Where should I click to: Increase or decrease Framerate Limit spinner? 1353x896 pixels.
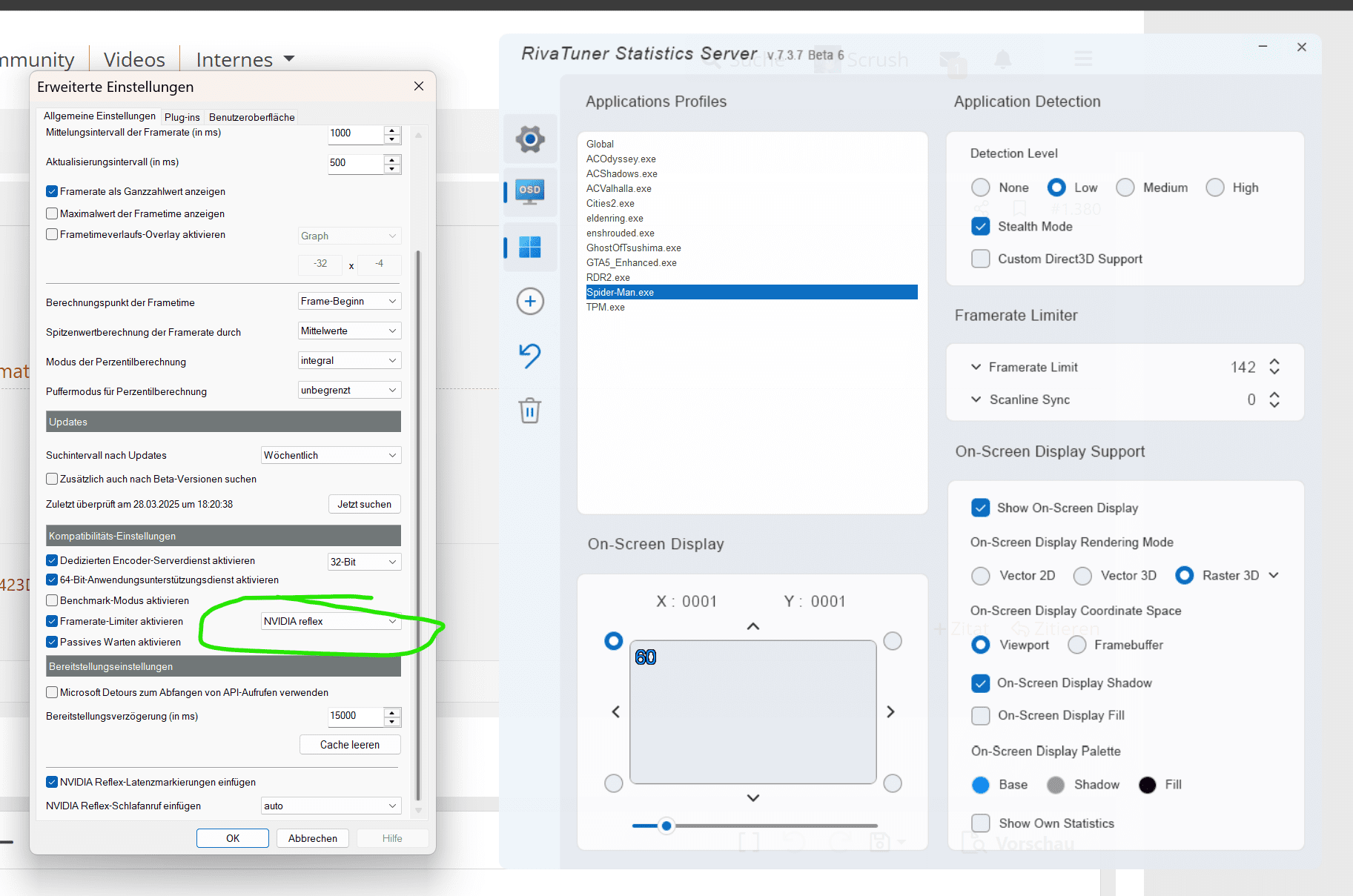tap(1274, 367)
